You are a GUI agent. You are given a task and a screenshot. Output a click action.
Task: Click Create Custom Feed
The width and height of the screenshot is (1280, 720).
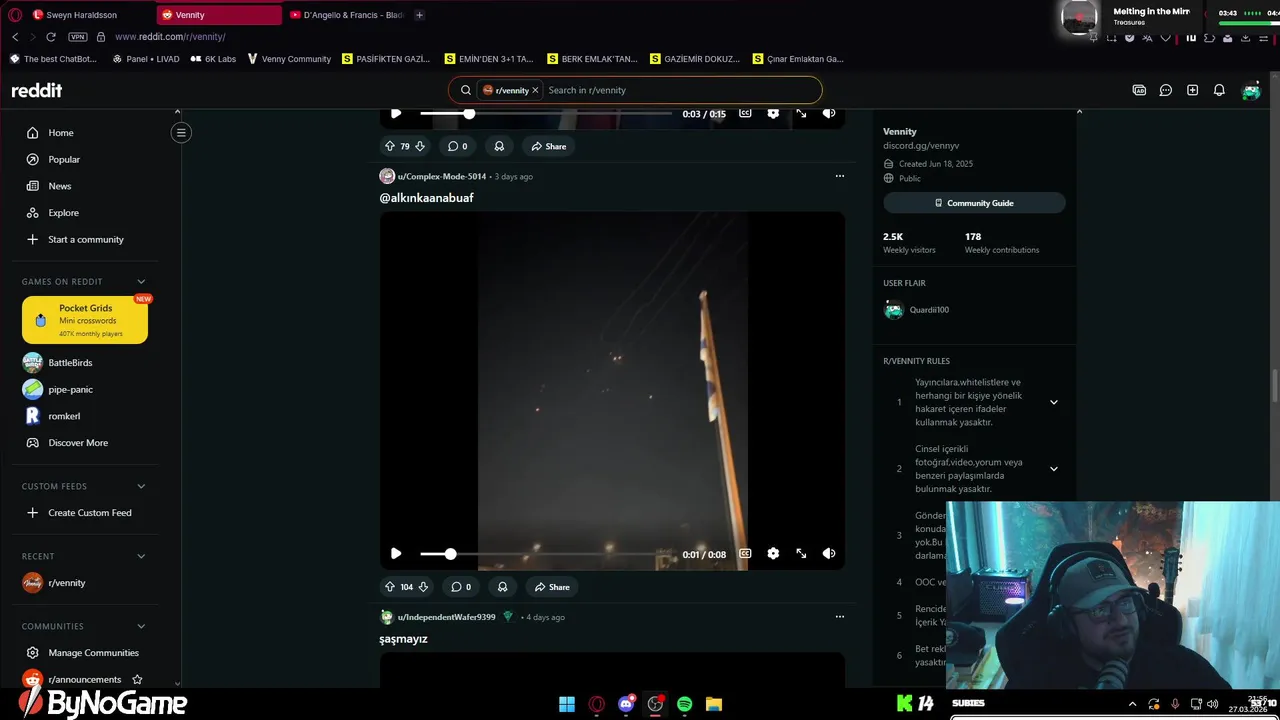[90, 513]
